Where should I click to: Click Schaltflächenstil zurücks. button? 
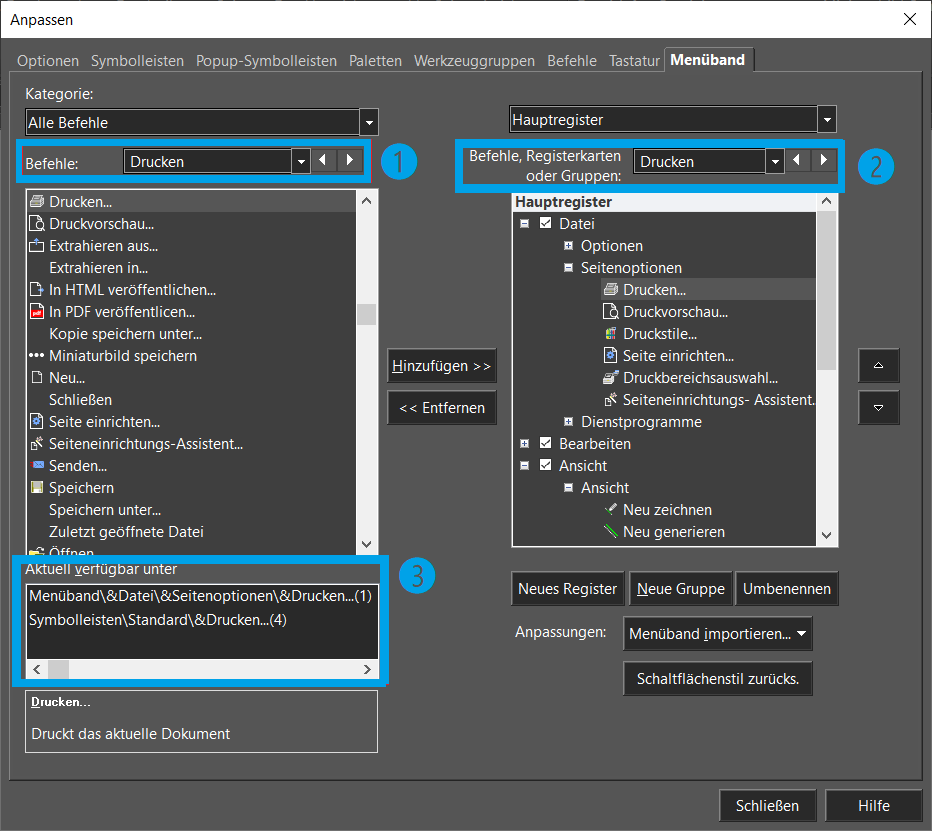point(717,678)
